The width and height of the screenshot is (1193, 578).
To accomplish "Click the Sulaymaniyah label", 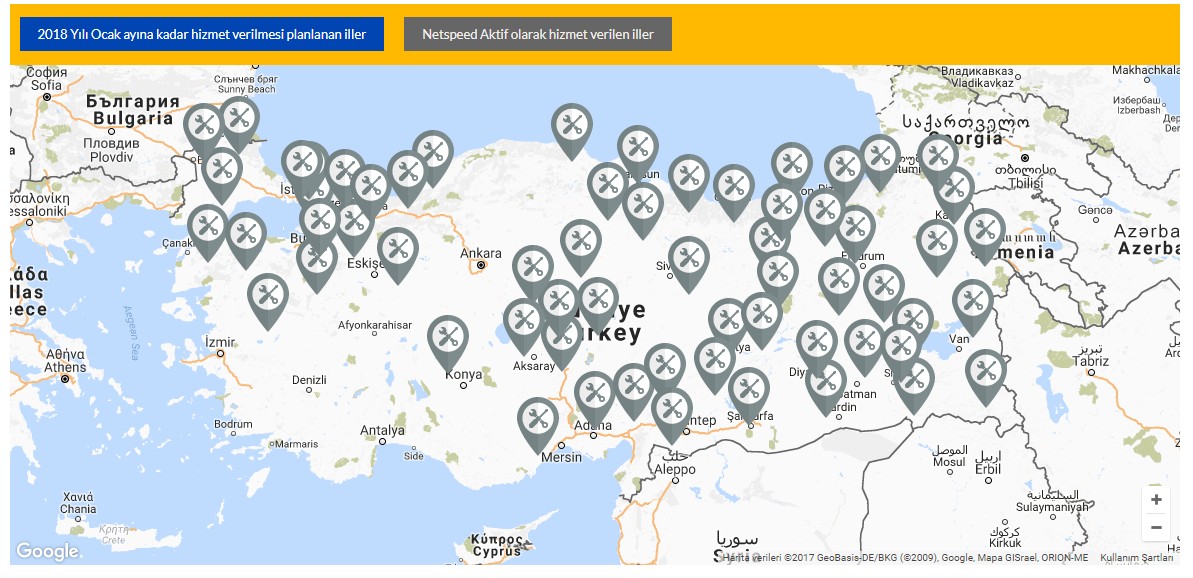I will tap(1052, 507).
